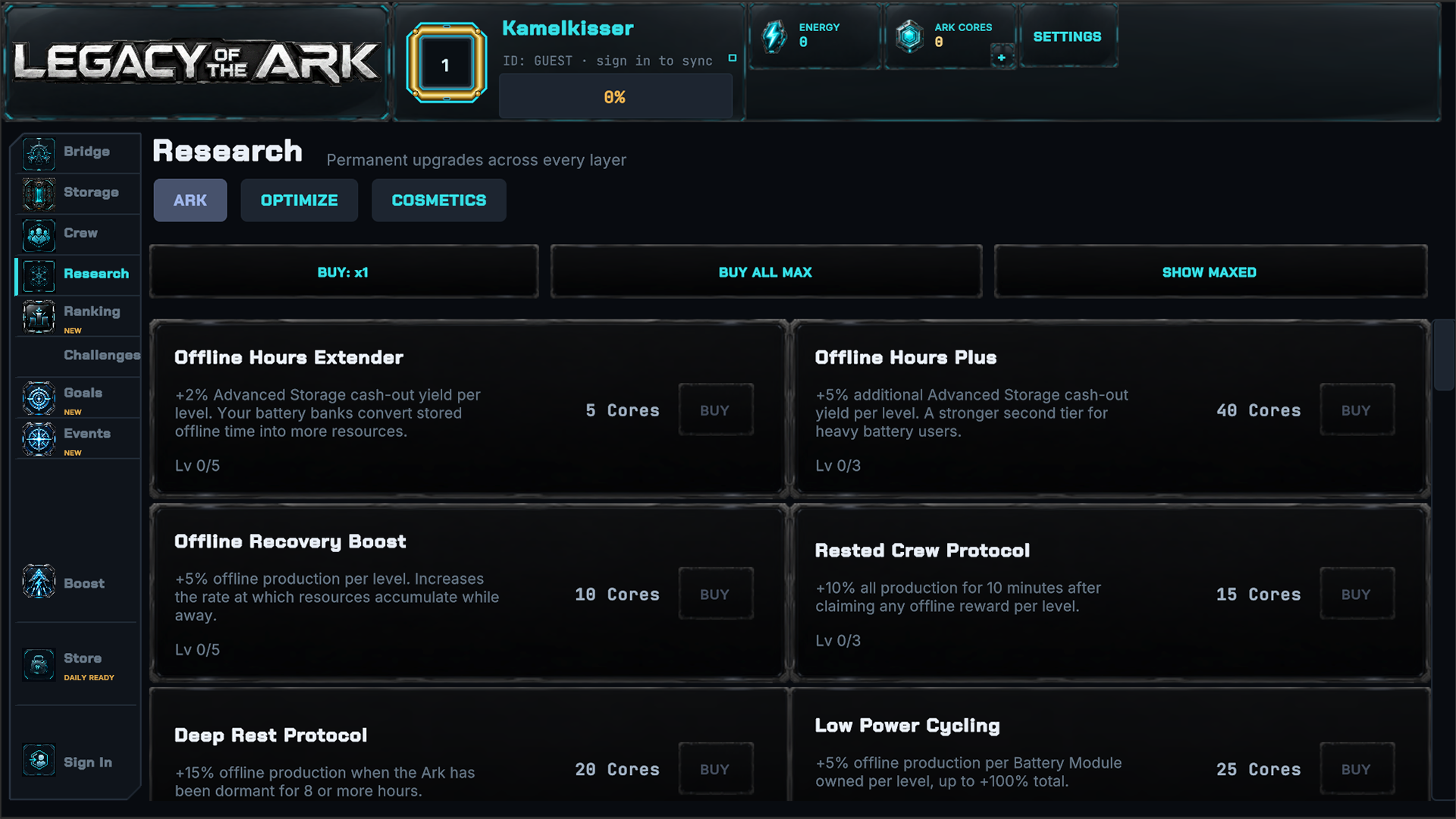Click the '15 Cores' price
Image resolution: width=1456 pixels, height=819 pixels.
click(1258, 595)
